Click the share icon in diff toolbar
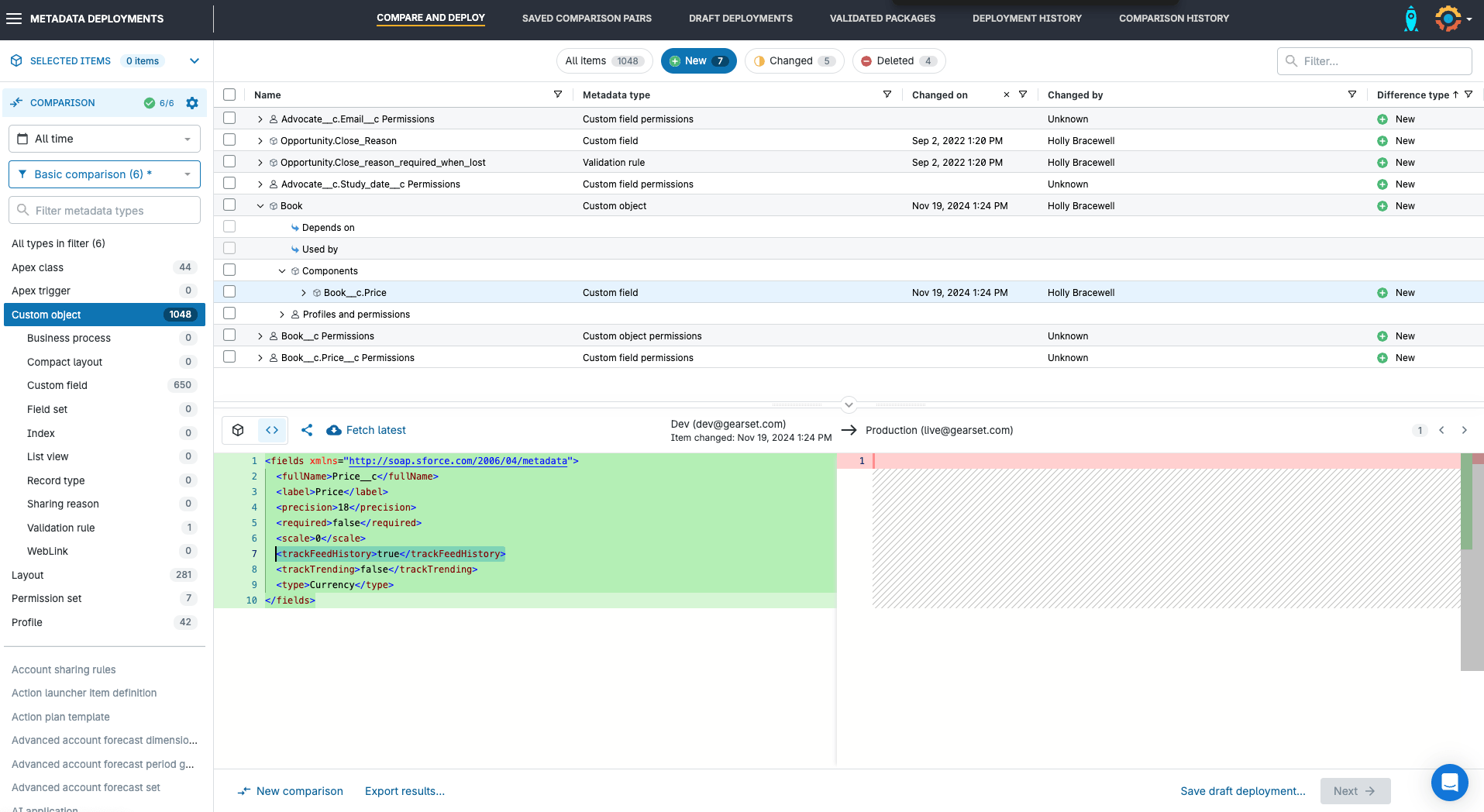1484x812 pixels. (x=307, y=430)
